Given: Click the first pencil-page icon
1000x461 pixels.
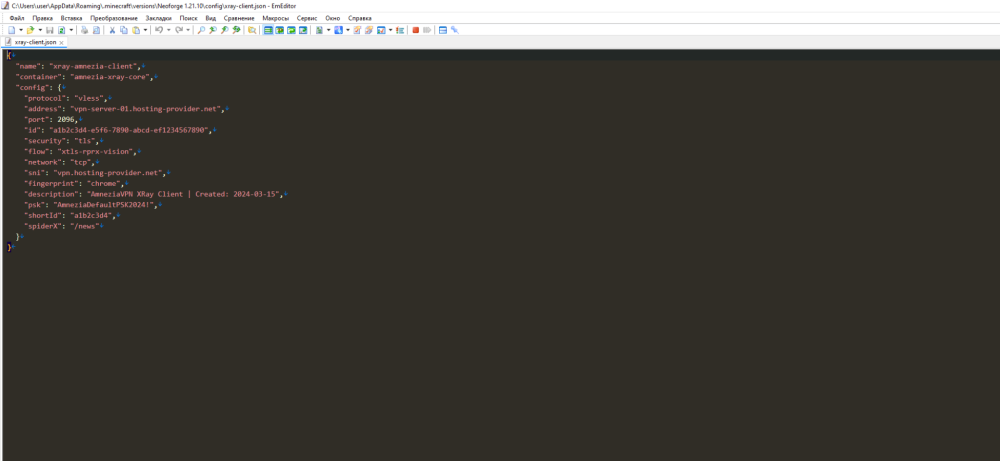Looking at the screenshot, I should click(357, 30).
